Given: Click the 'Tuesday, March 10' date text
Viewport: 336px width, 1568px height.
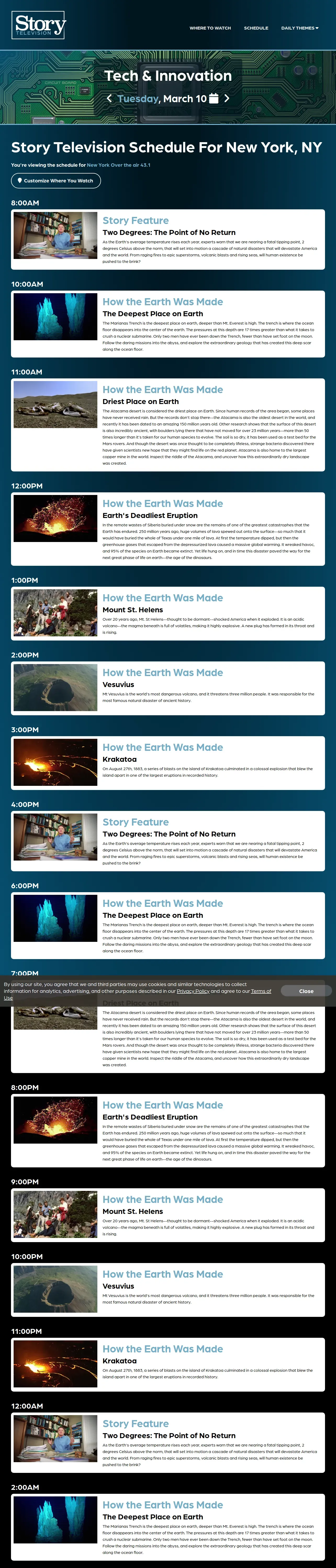Looking at the screenshot, I should pos(162,99).
